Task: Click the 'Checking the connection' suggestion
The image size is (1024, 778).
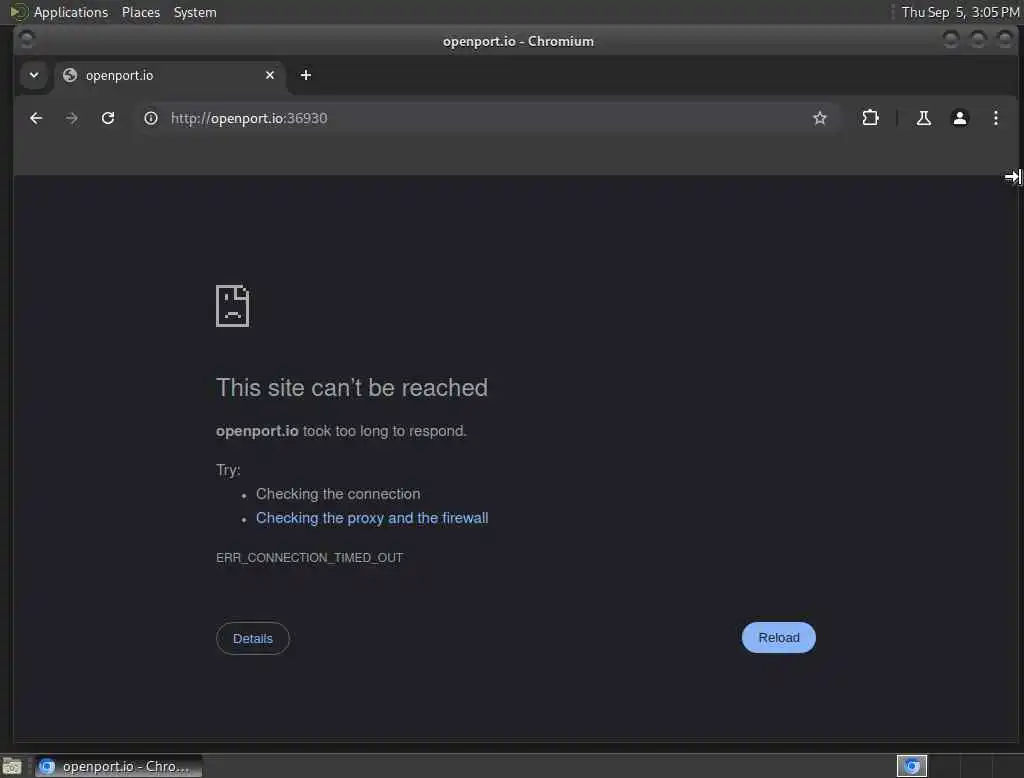Action: tap(338, 494)
